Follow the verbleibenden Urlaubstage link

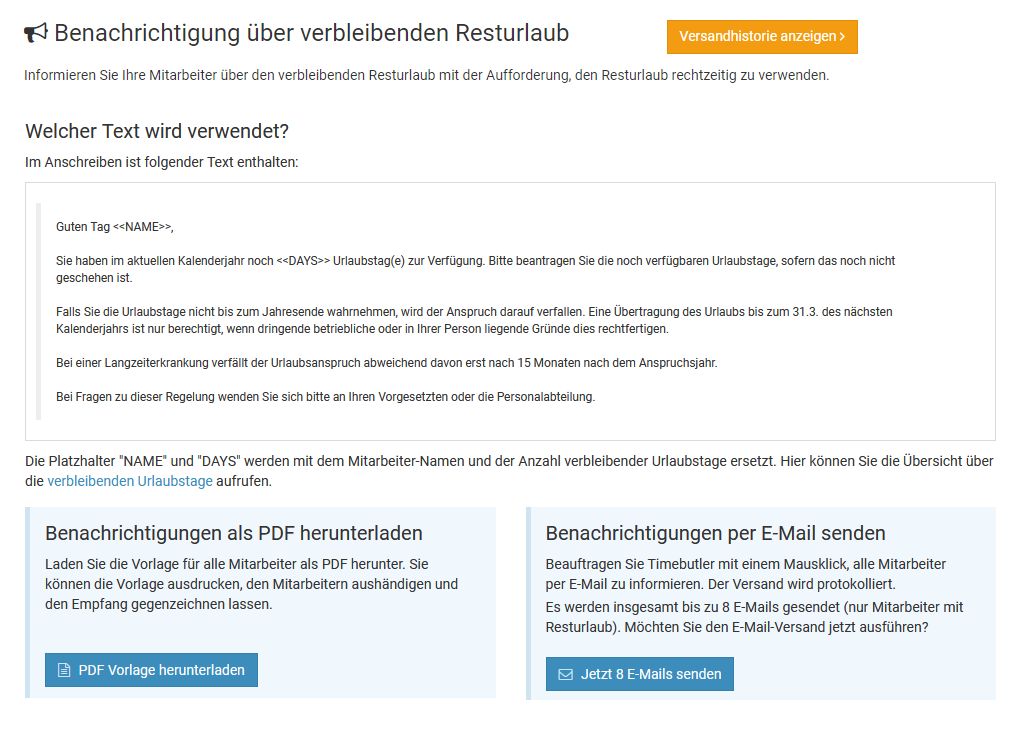click(130, 481)
